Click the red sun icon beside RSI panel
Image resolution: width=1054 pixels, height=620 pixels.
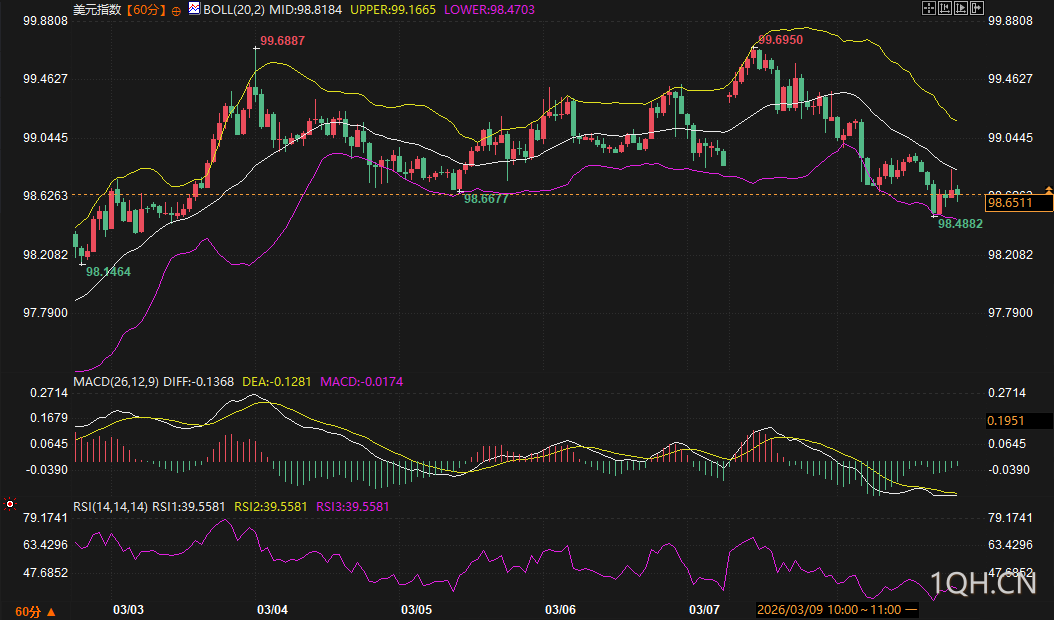coord(8,506)
